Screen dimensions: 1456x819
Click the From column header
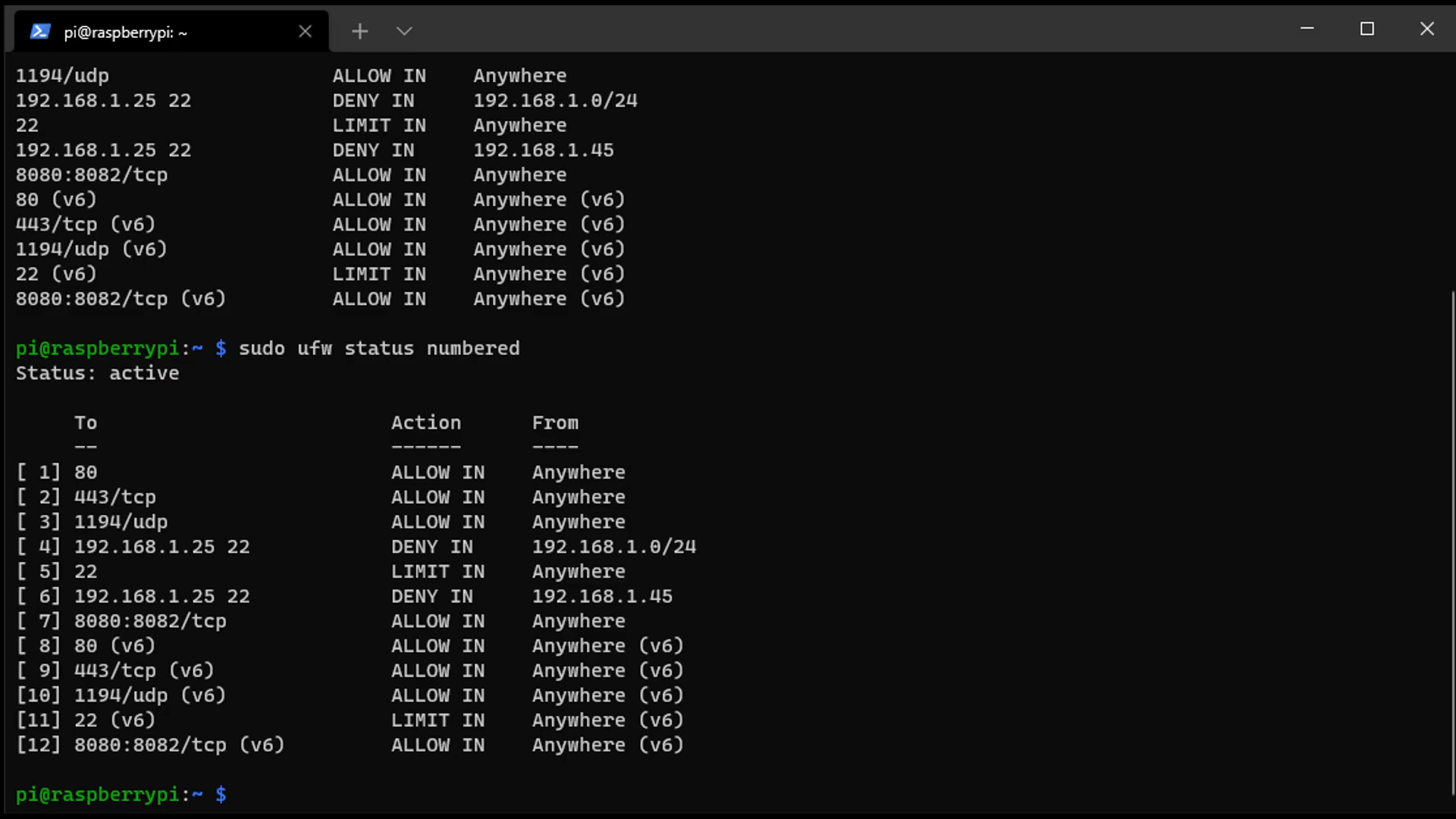[x=555, y=422]
